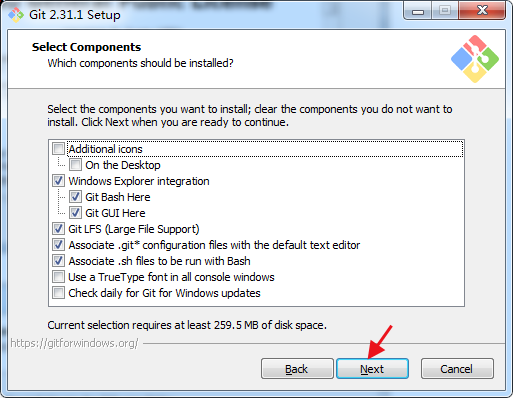
Task: Uncheck Associate .git* configuration files option
Action: coord(58,245)
